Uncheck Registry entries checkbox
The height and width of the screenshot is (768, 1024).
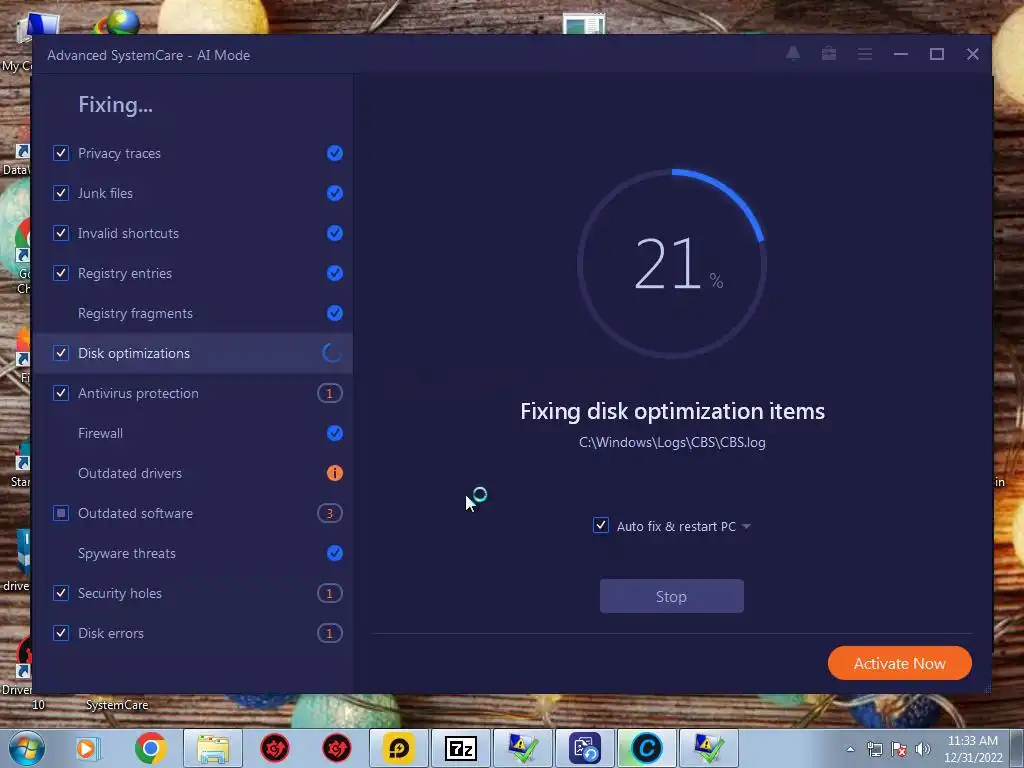pyautogui.click(x=61, y=273)
